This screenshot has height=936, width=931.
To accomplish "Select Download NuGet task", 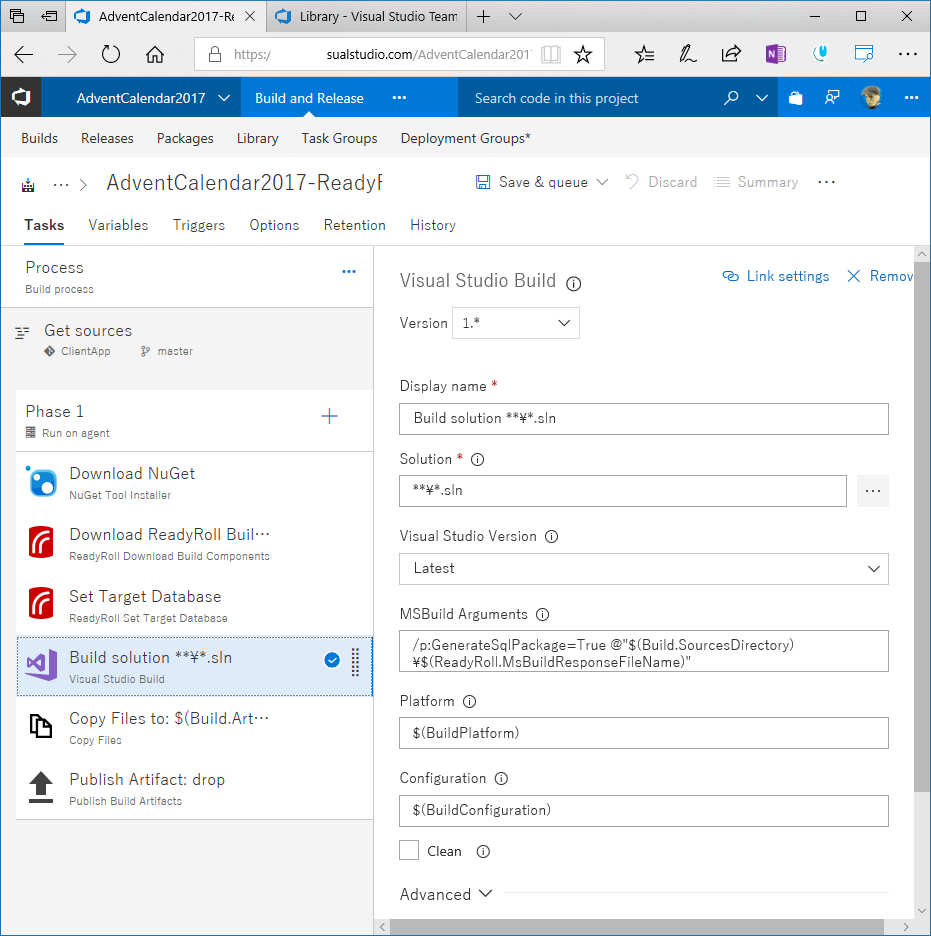I will pos(195,483).
